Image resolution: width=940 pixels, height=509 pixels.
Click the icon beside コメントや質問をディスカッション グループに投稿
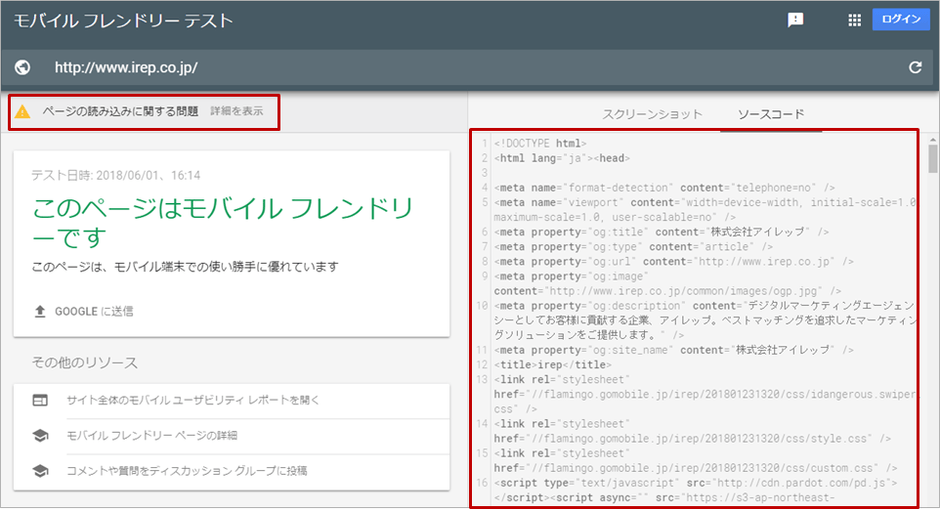click(x=40, y=470)
